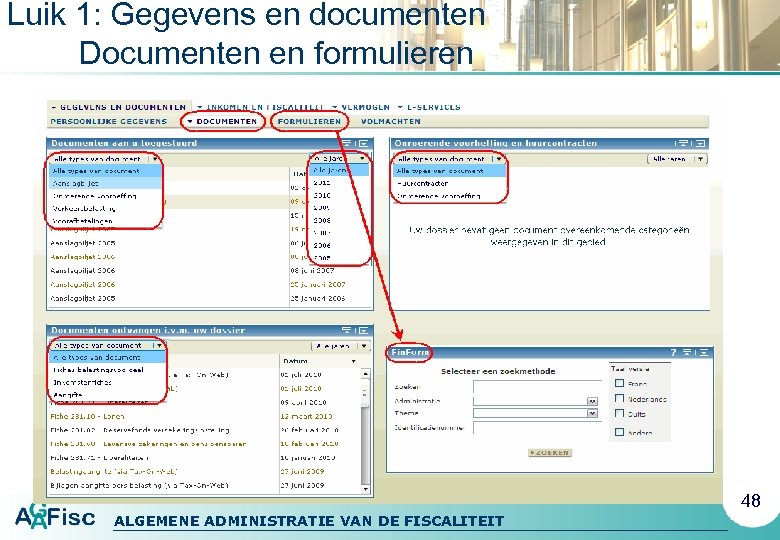Image resolution: width=780 pixels, height=540 pixels.
Task: Select year 2008 in the year list
Action: (x=339, y=220)
